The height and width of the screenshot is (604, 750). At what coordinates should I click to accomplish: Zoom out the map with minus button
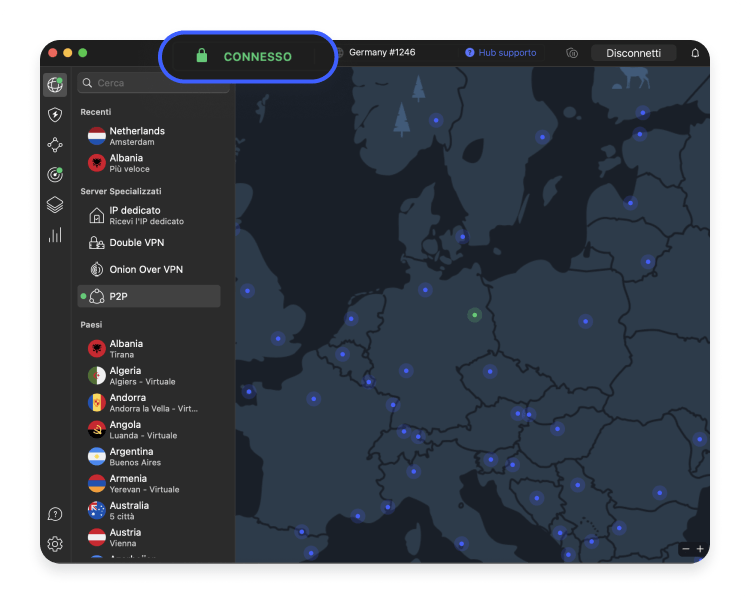[686, 549]
